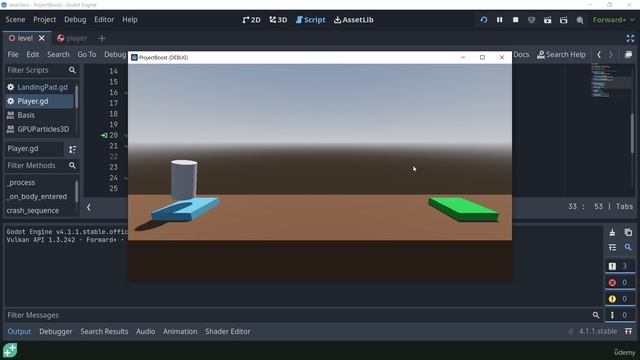The image size is (640, 360).
Task: Reload the running project icon
Action: [484, 20]
